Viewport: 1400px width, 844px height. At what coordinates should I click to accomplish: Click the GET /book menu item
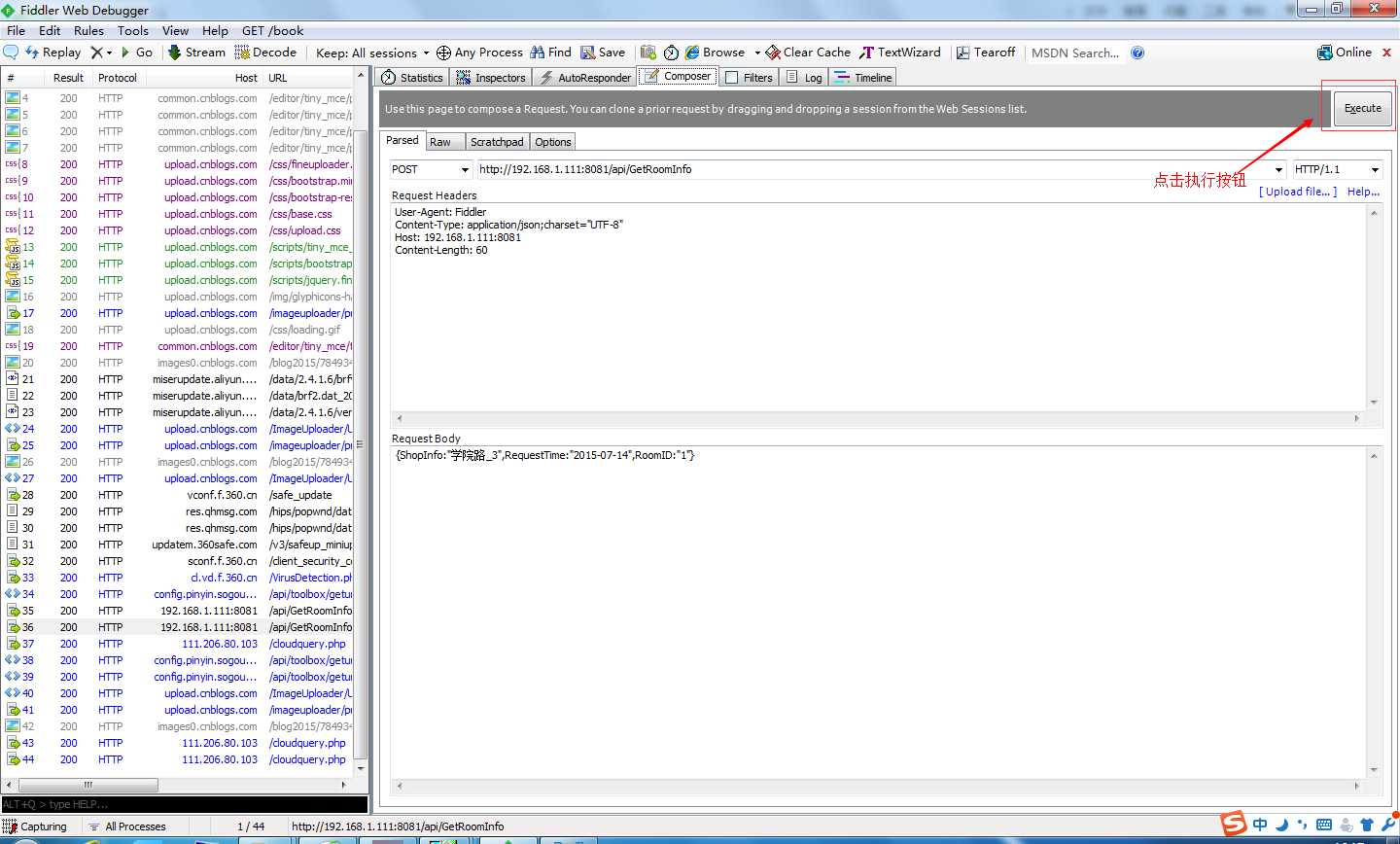click(273, 30)
